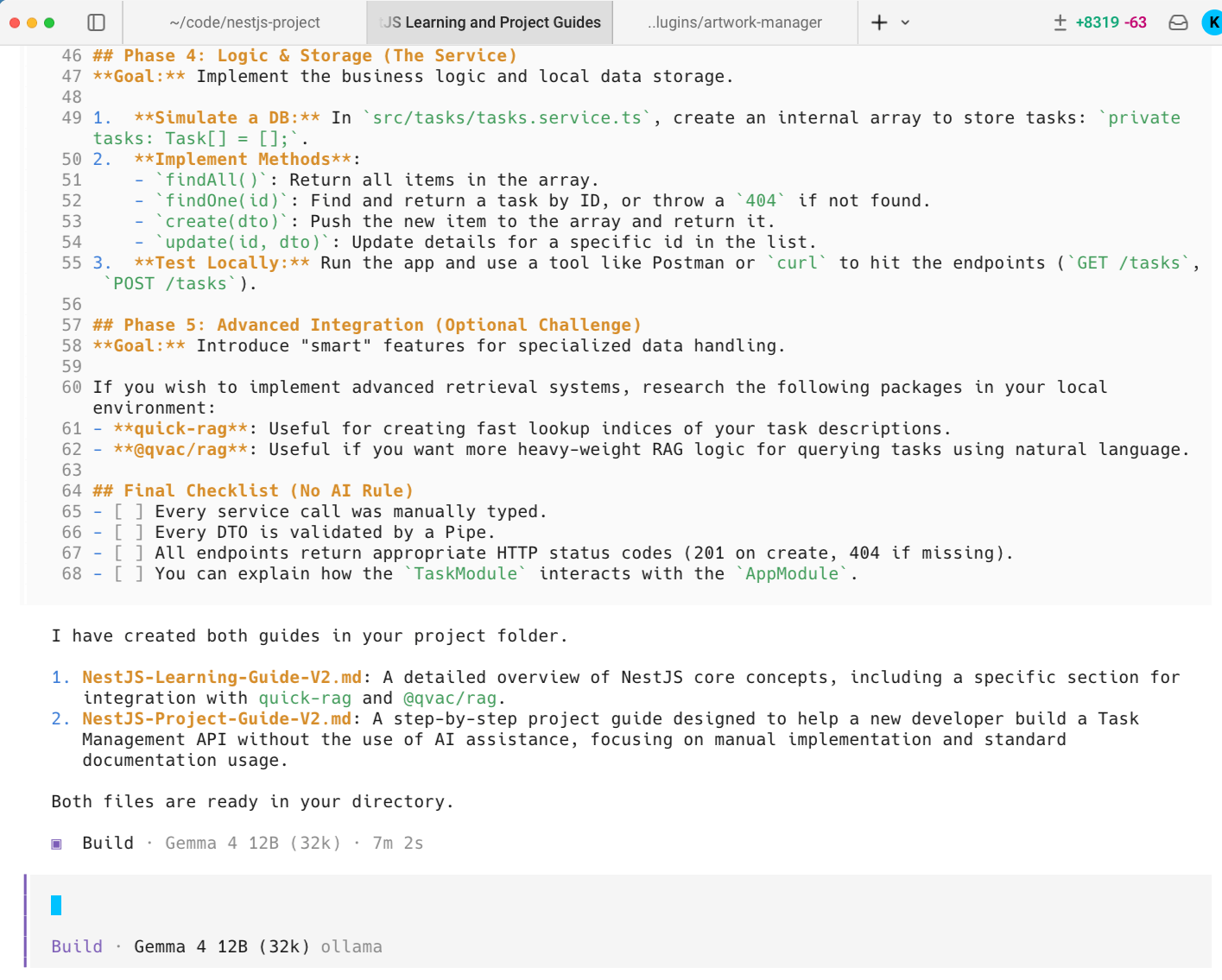Viewport: 1222px width, 980px height.
Task: Click the @qvac/rag reference in the summary
Action: (x=450, y=698)
